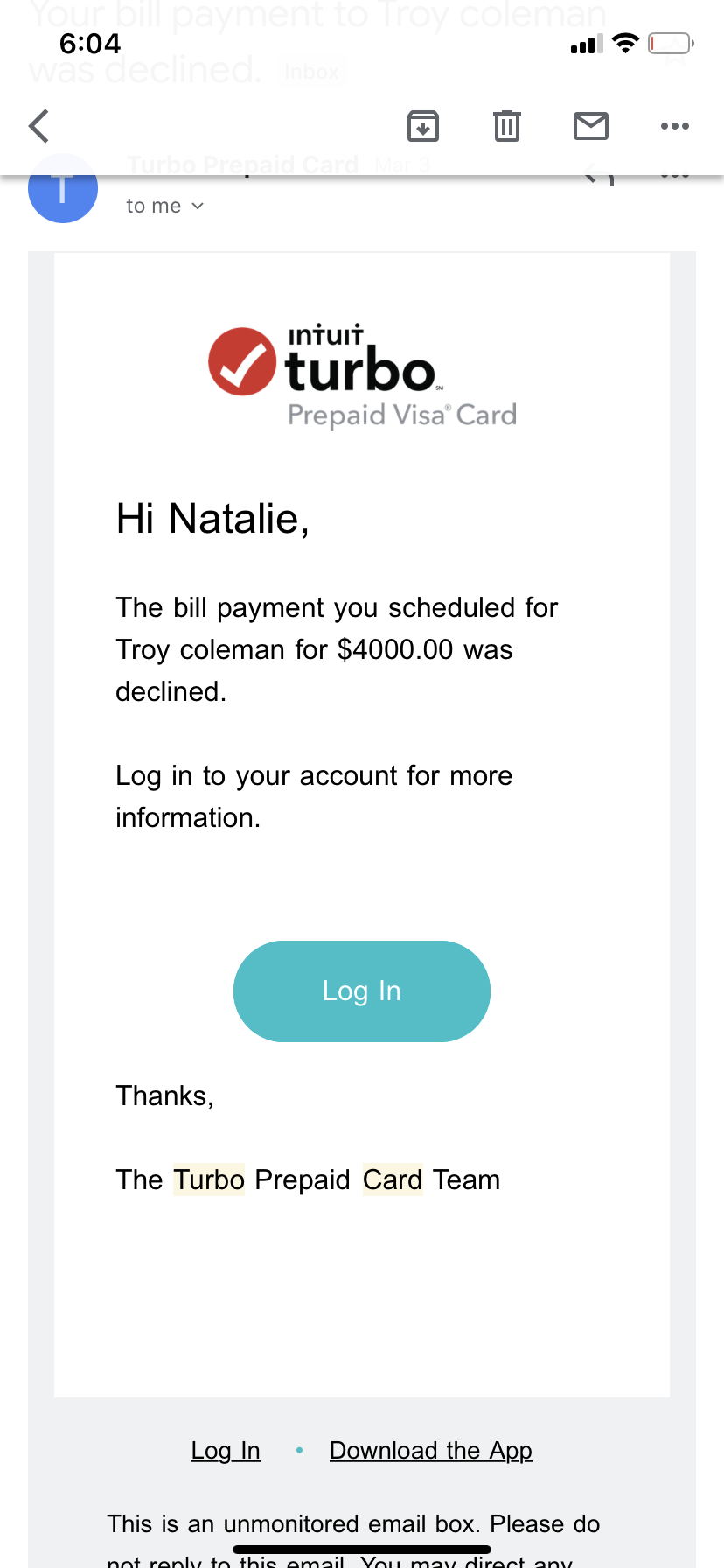Open the underlined Log In footer link

[x=226, y=1451]
